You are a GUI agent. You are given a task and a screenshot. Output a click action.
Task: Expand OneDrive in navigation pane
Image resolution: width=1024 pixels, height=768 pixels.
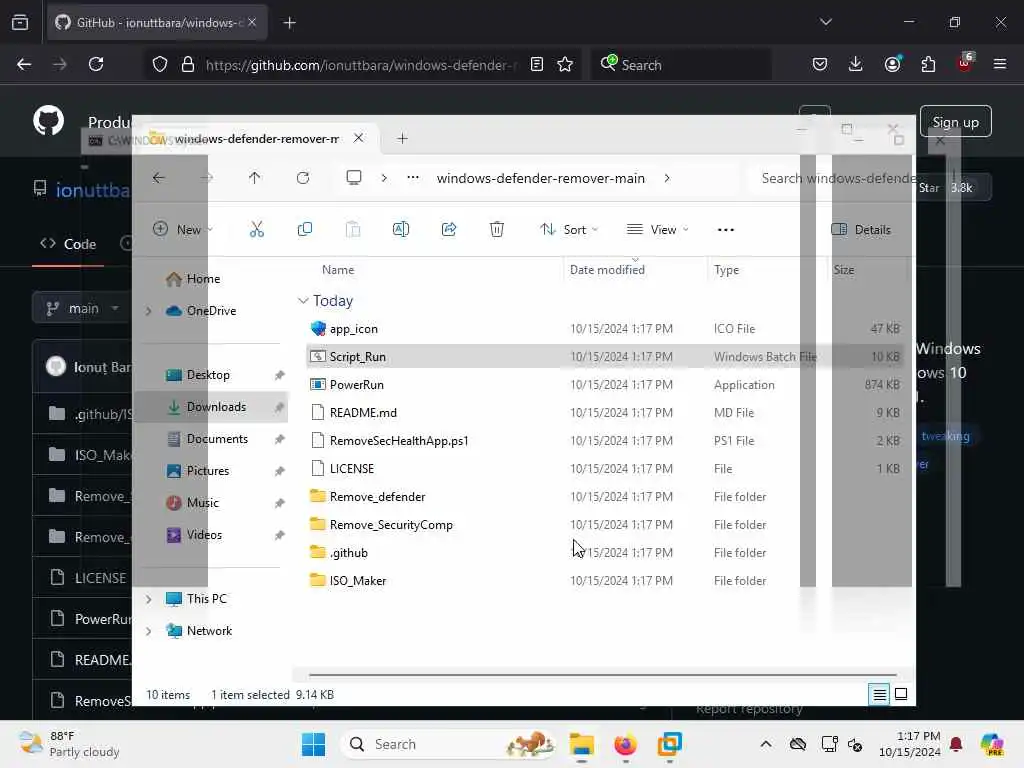[x=148, y=311]
